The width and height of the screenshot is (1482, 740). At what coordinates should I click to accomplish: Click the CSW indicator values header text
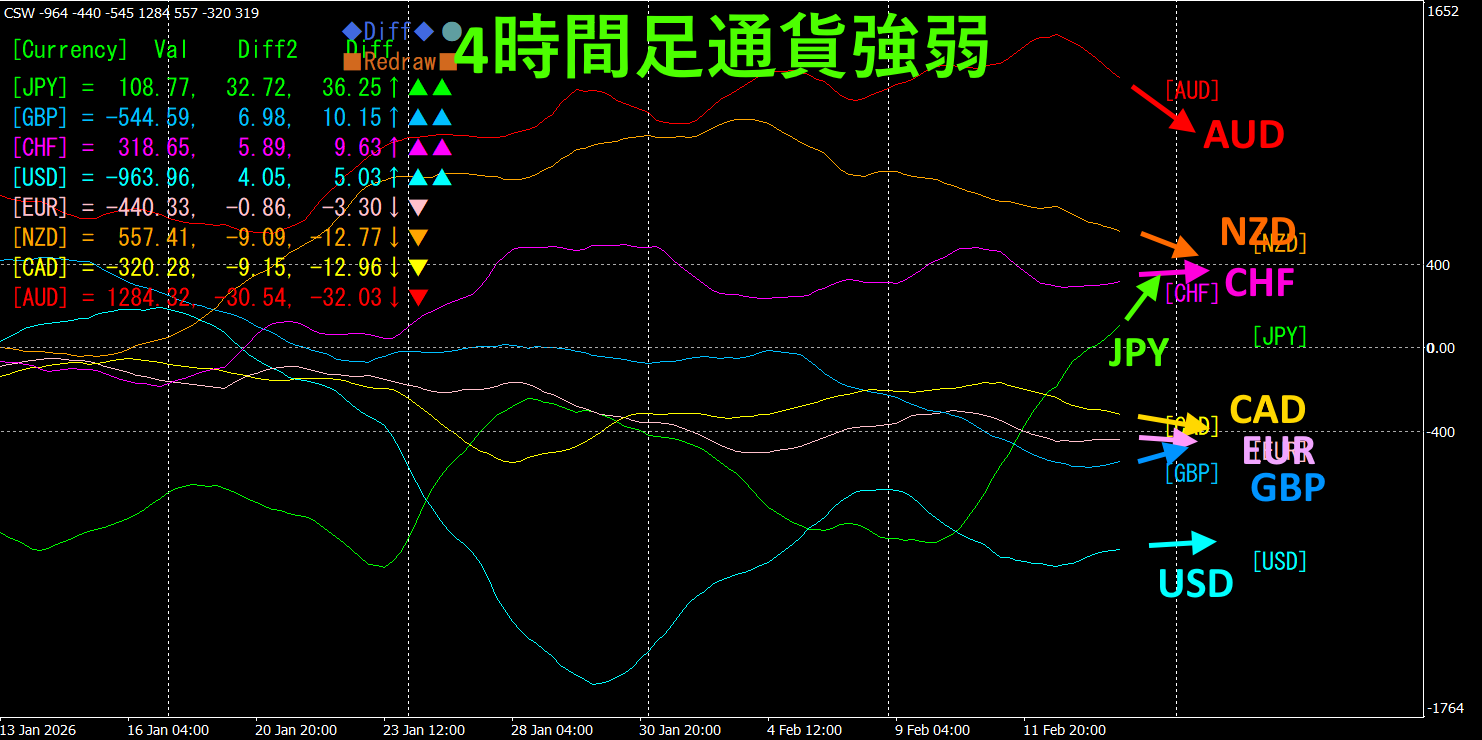[132, 12]
